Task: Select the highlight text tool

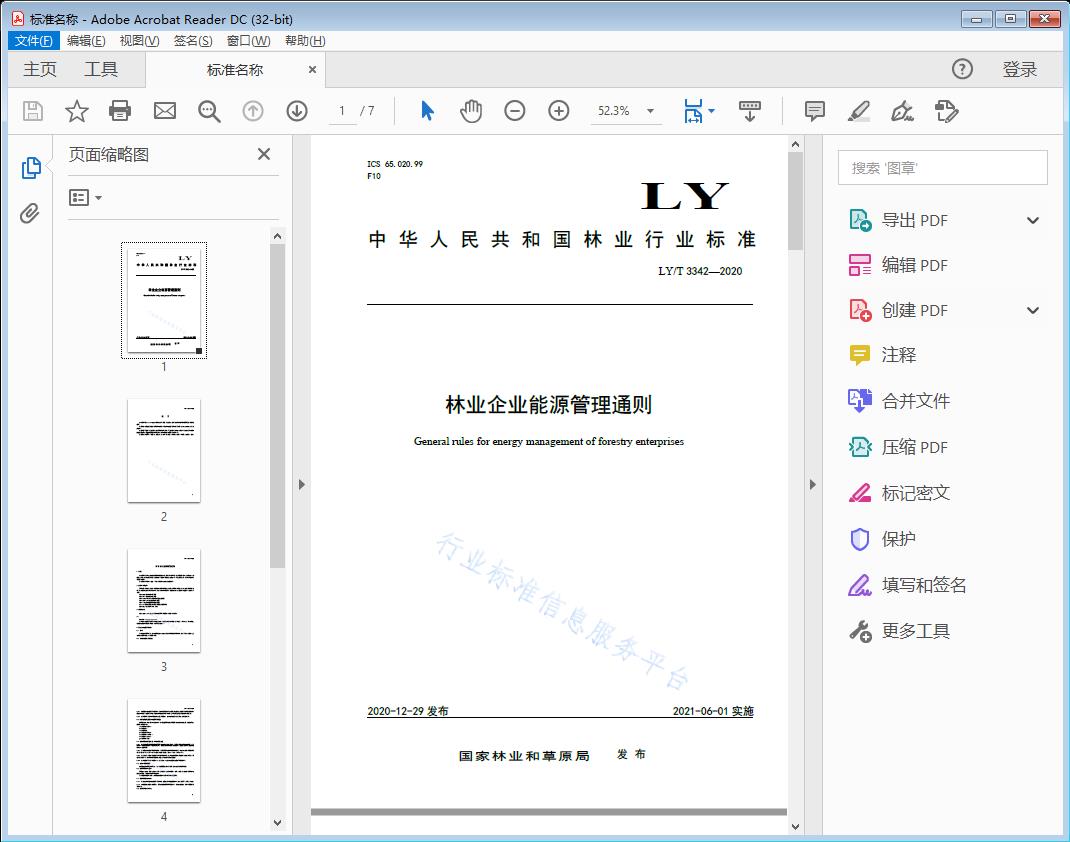Action: click(858, 111)
